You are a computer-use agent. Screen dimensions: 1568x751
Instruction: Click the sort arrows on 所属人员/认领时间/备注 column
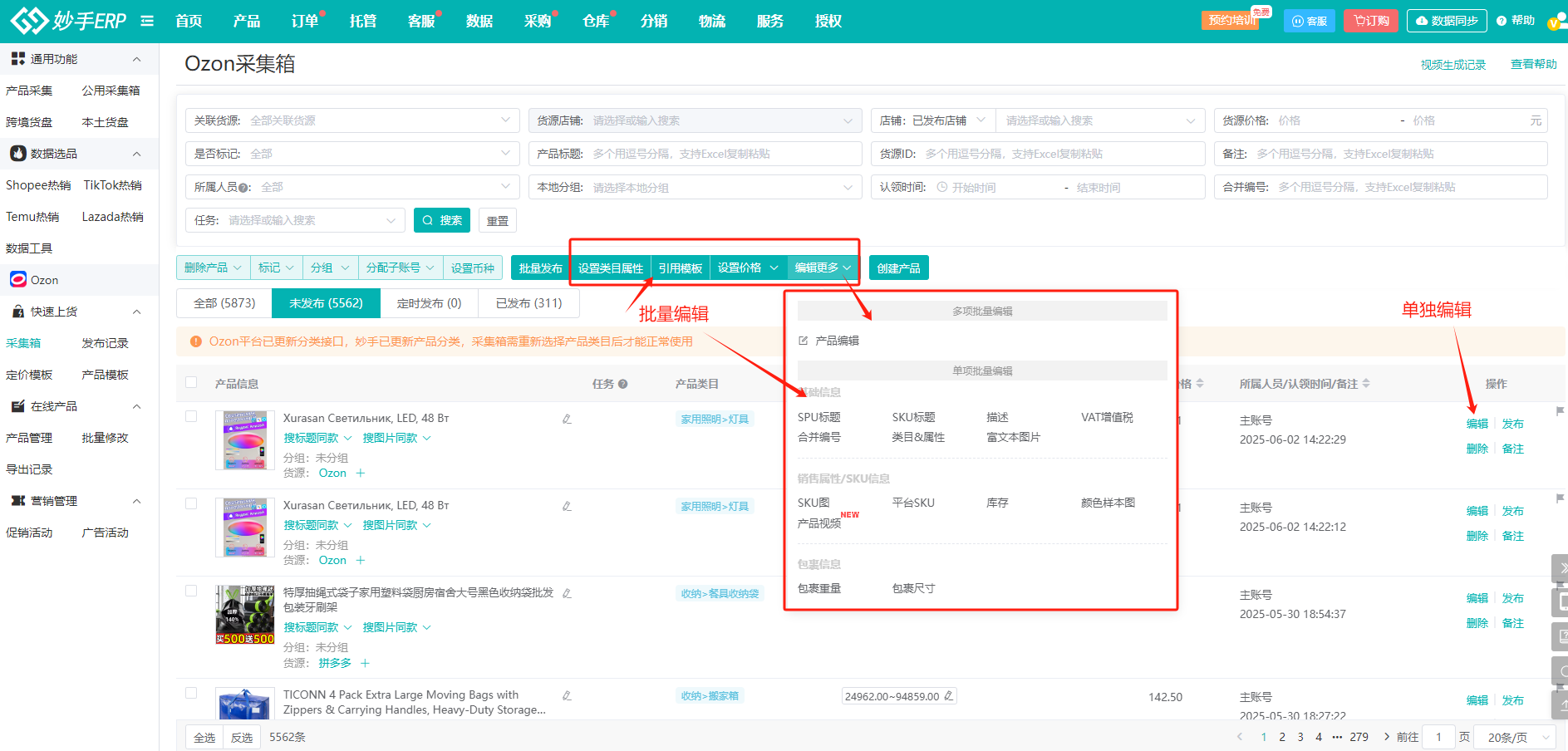(x=1366, y=384)
